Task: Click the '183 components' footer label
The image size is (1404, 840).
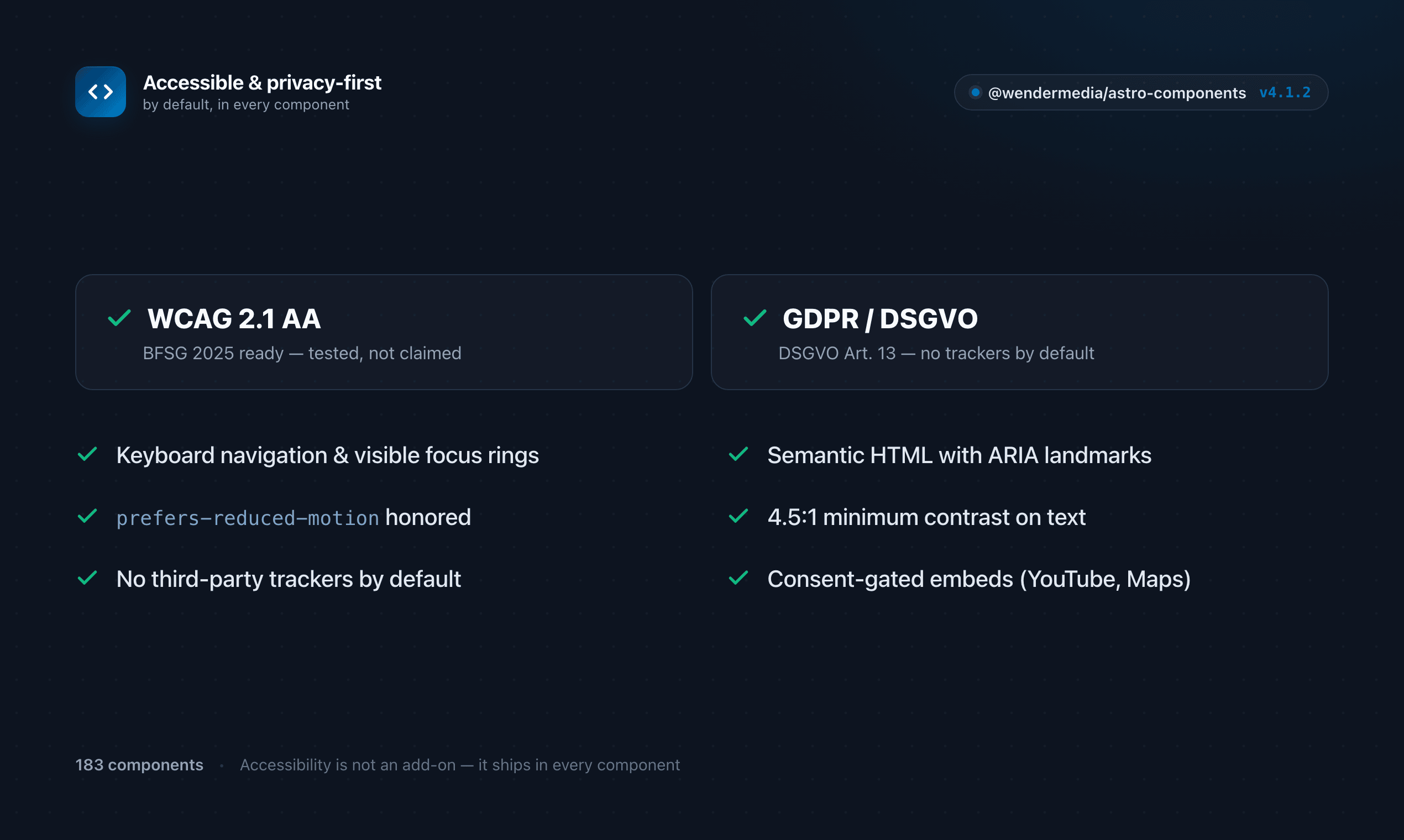Action: point(139,765)
